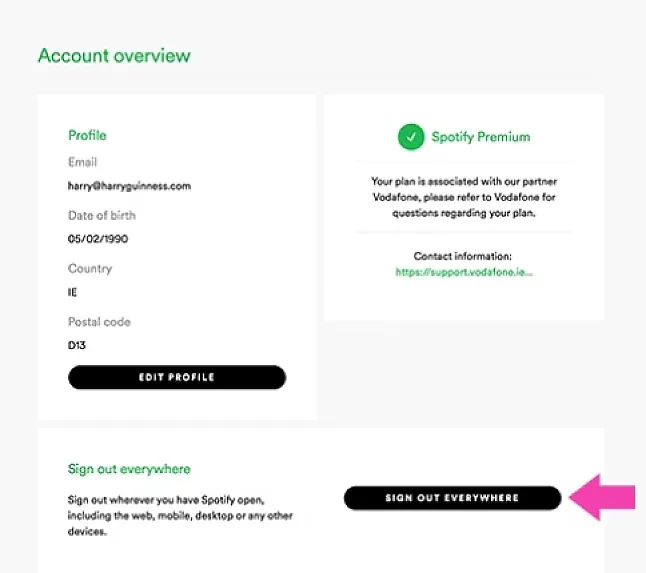646x573 pixels.
Task: Click the Country field label
Action: [x=90, y=269]
